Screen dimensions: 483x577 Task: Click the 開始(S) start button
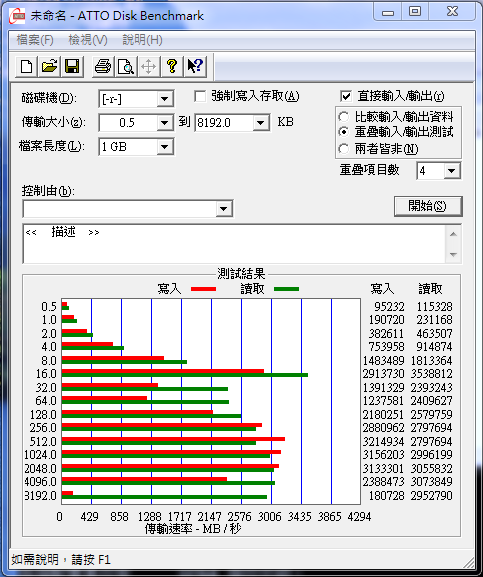pos(428,206)
